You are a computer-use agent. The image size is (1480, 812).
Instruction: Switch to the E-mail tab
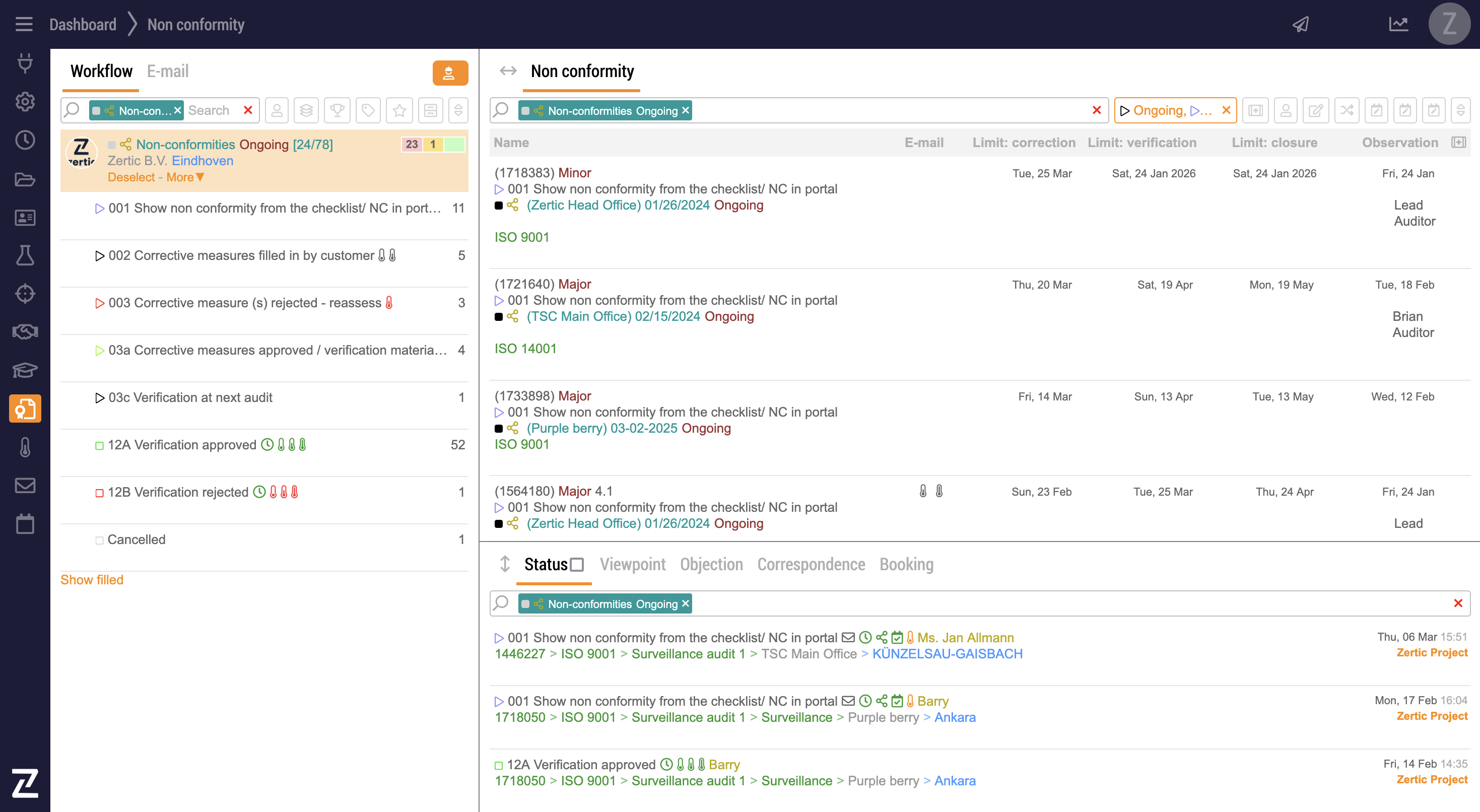167,71
